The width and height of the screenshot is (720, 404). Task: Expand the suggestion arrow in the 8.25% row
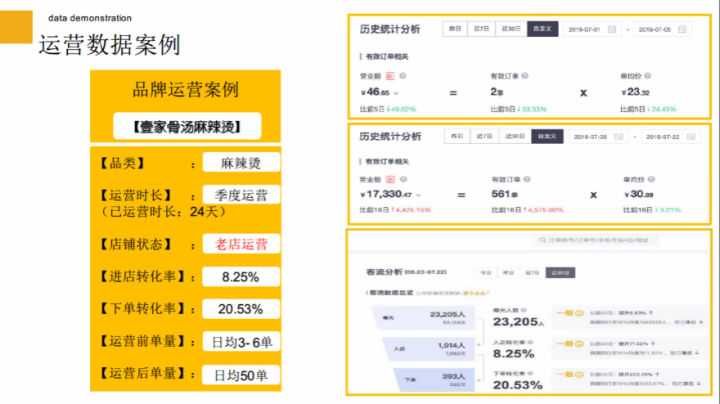pos(698,353)
